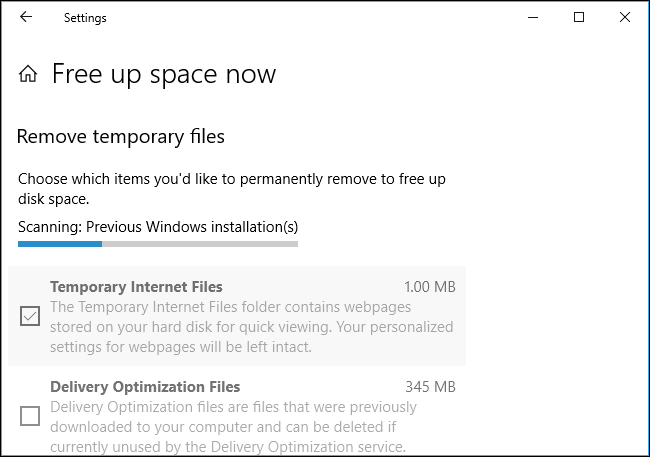
Task: Click the Delivery Optimization Files description text
Action: coord(240,427)
